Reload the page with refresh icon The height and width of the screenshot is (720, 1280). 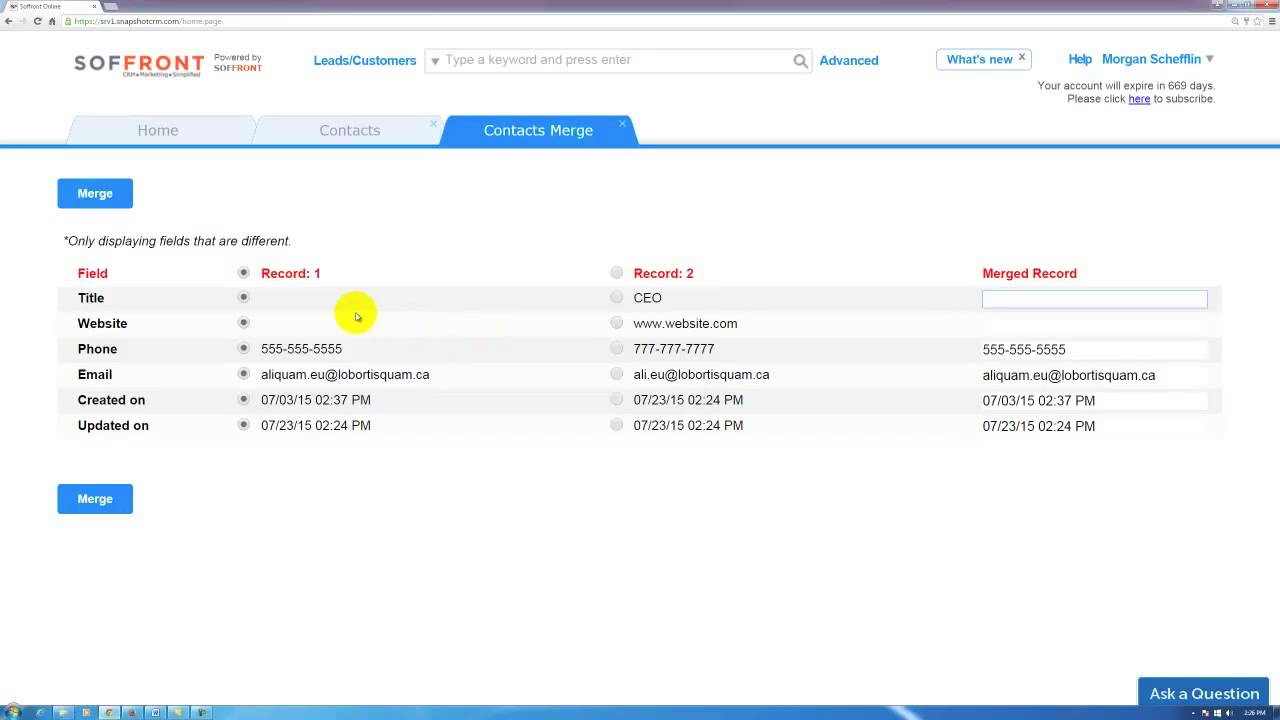37,21
